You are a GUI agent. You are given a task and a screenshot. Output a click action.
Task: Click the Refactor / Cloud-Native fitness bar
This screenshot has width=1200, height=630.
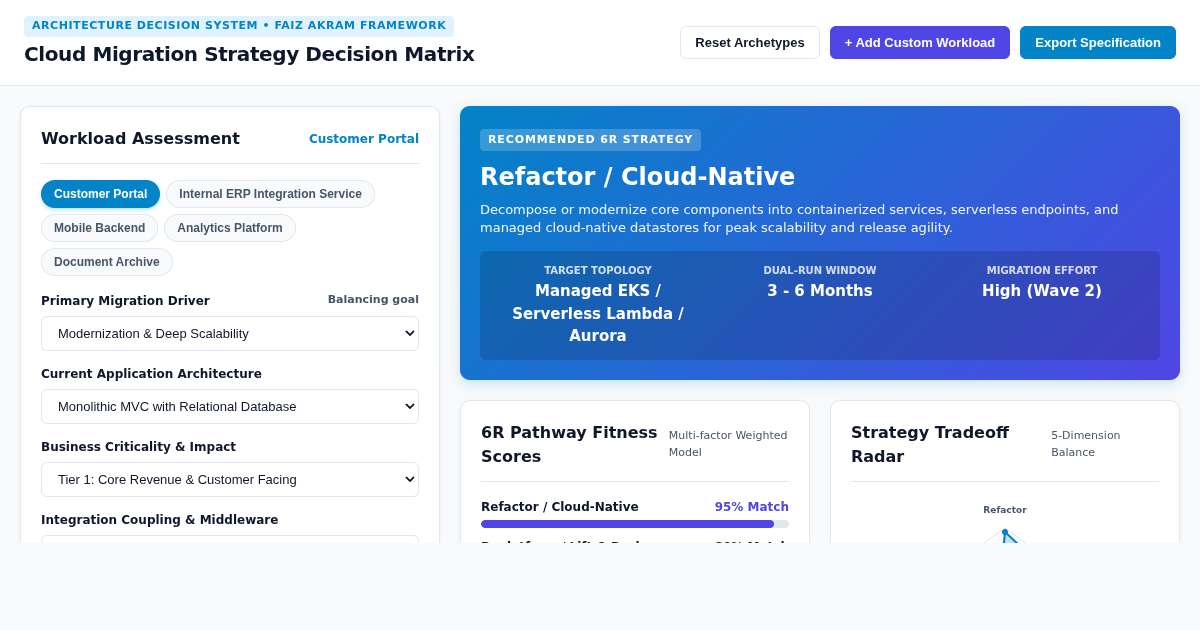(635, 524)
